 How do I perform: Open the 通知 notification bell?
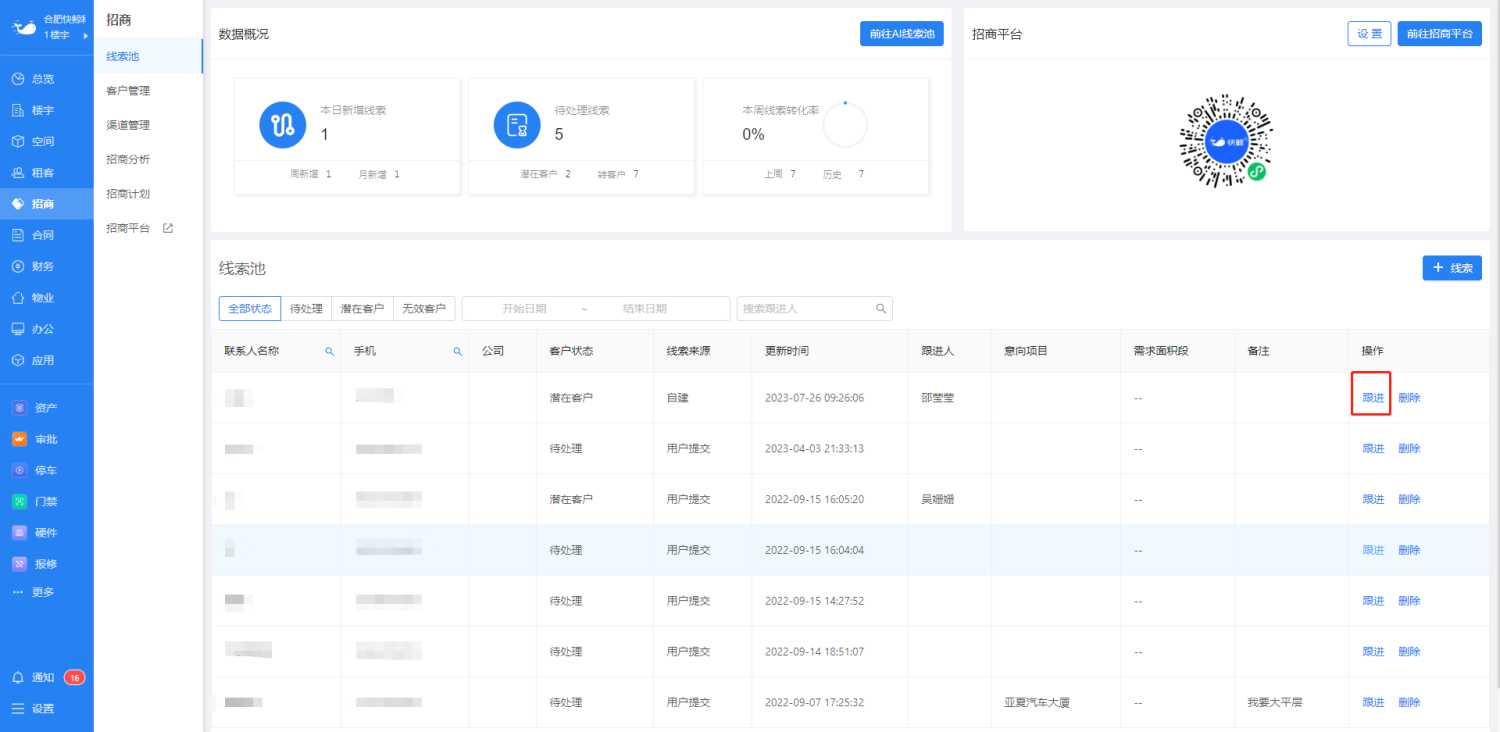[18, 678]
